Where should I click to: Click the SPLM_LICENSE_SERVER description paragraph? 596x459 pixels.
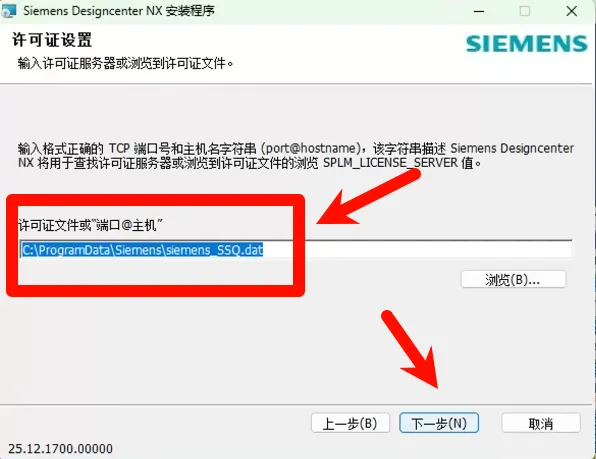(x=296, y=155)
